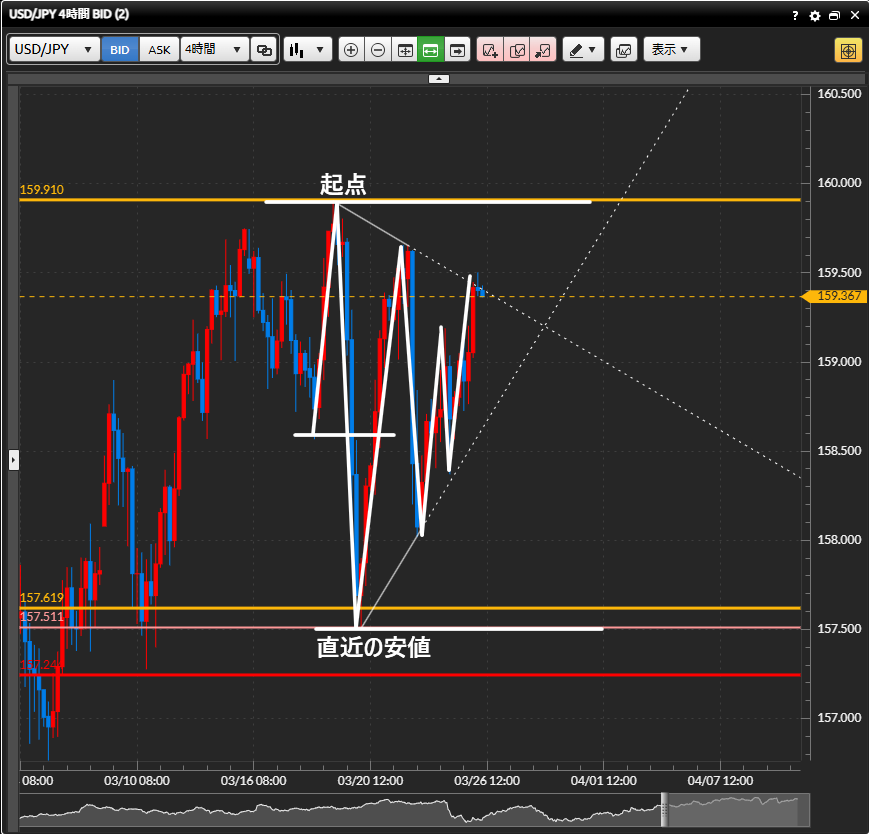
Task: Toggle the green fit-width display button
Action: 431,49
